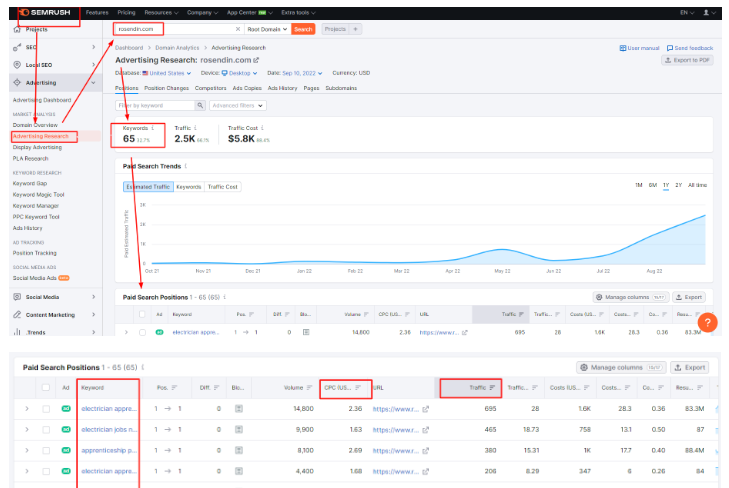Click Manage columns in the enlarged bottom table
This screenshot has width=729, height=488.
click(621, 367)
